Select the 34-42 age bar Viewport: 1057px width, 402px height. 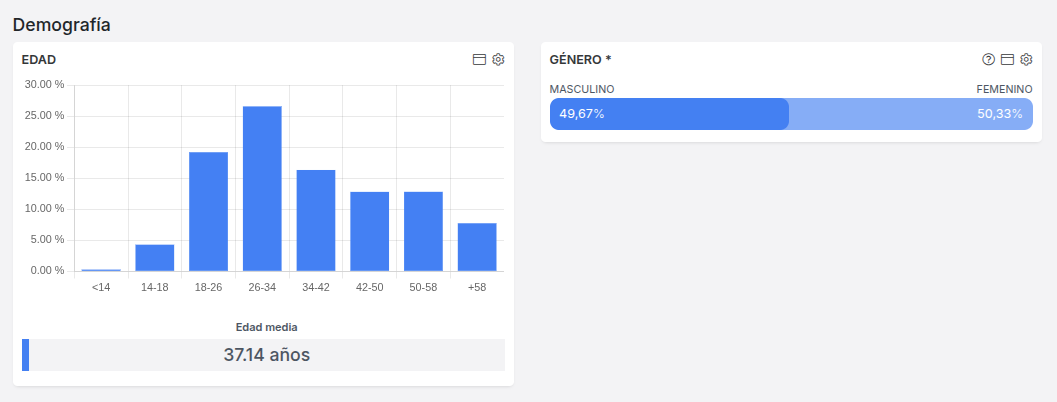point(316,220)
